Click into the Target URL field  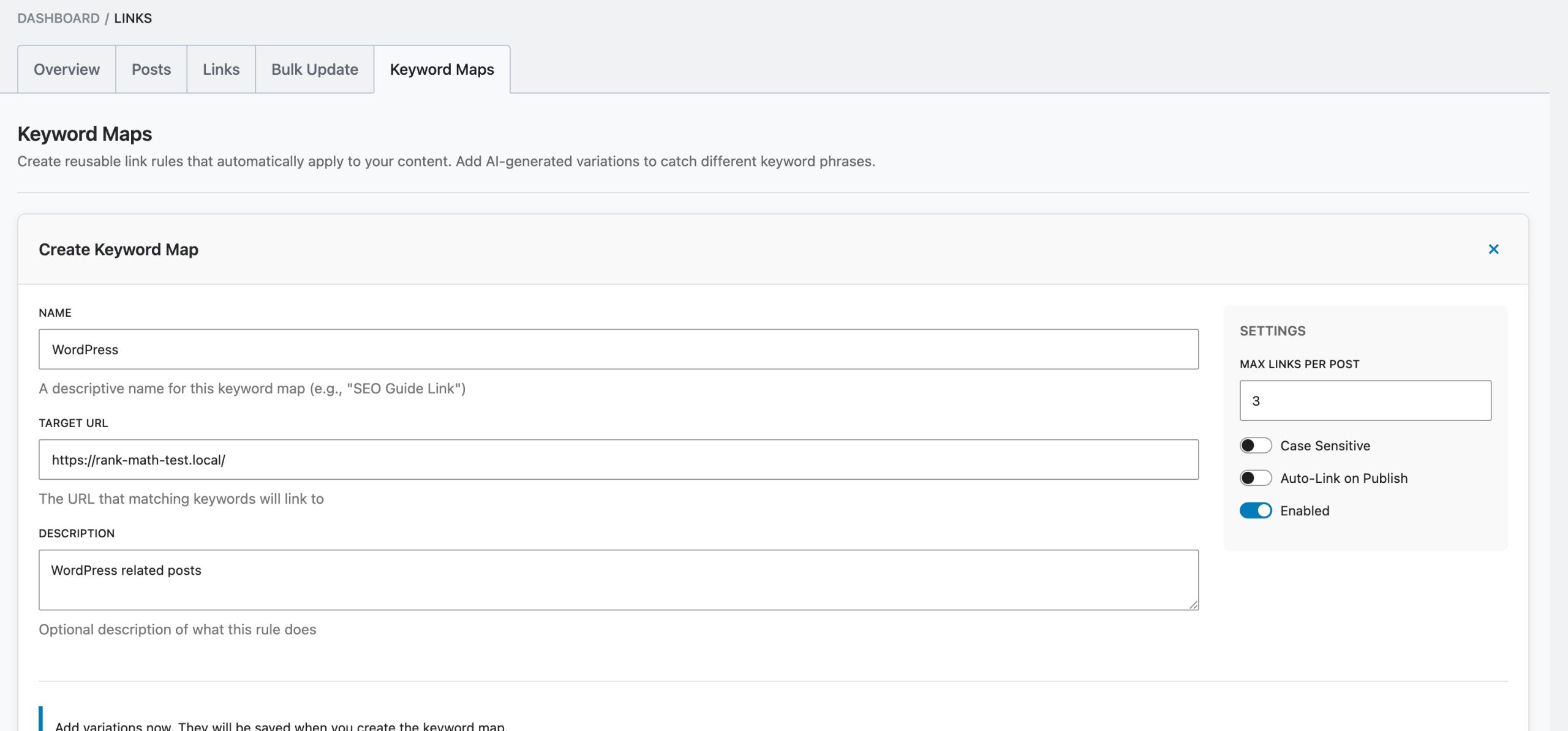618,460
